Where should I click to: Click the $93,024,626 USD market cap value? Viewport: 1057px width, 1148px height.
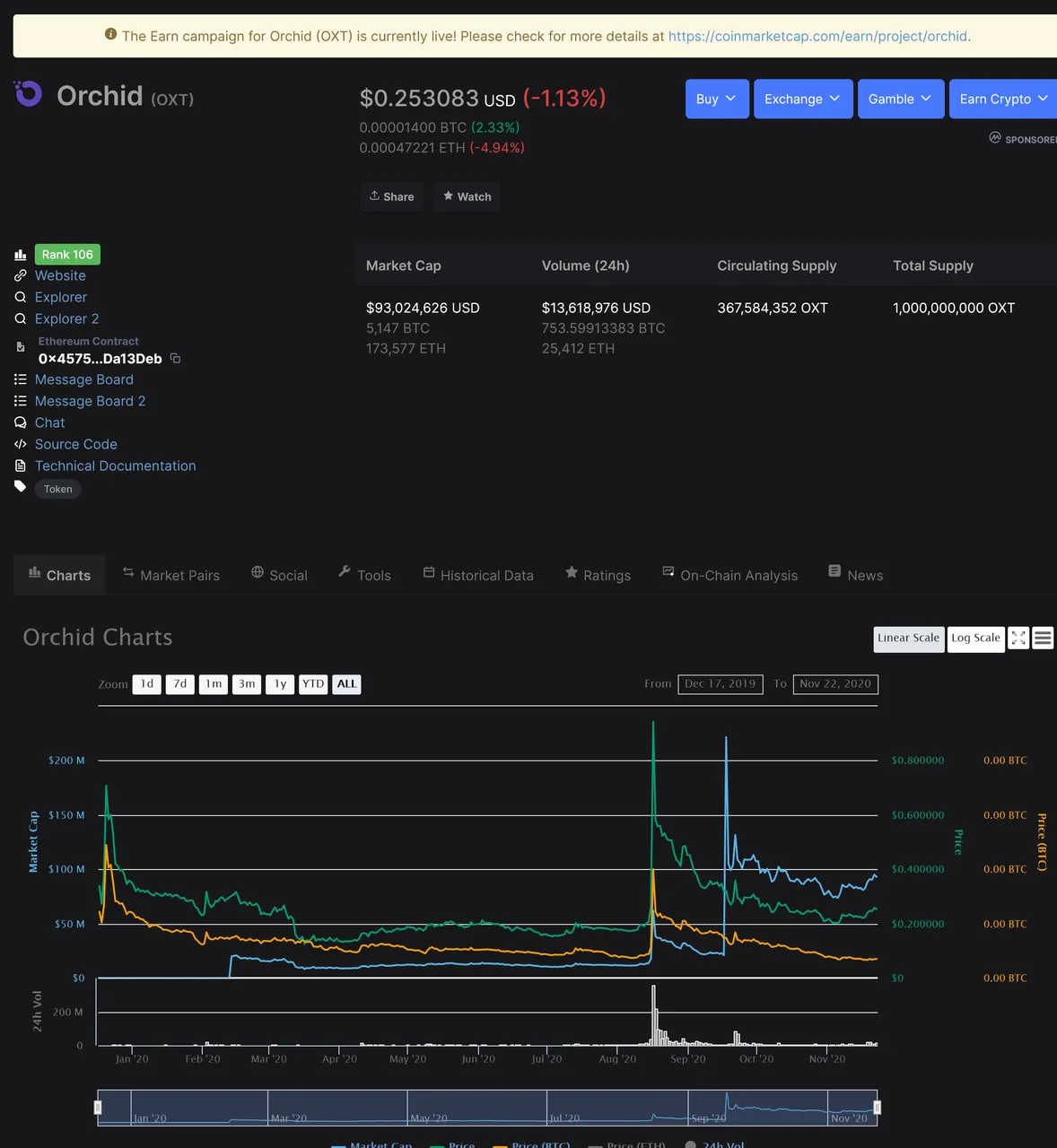(423, 308)
